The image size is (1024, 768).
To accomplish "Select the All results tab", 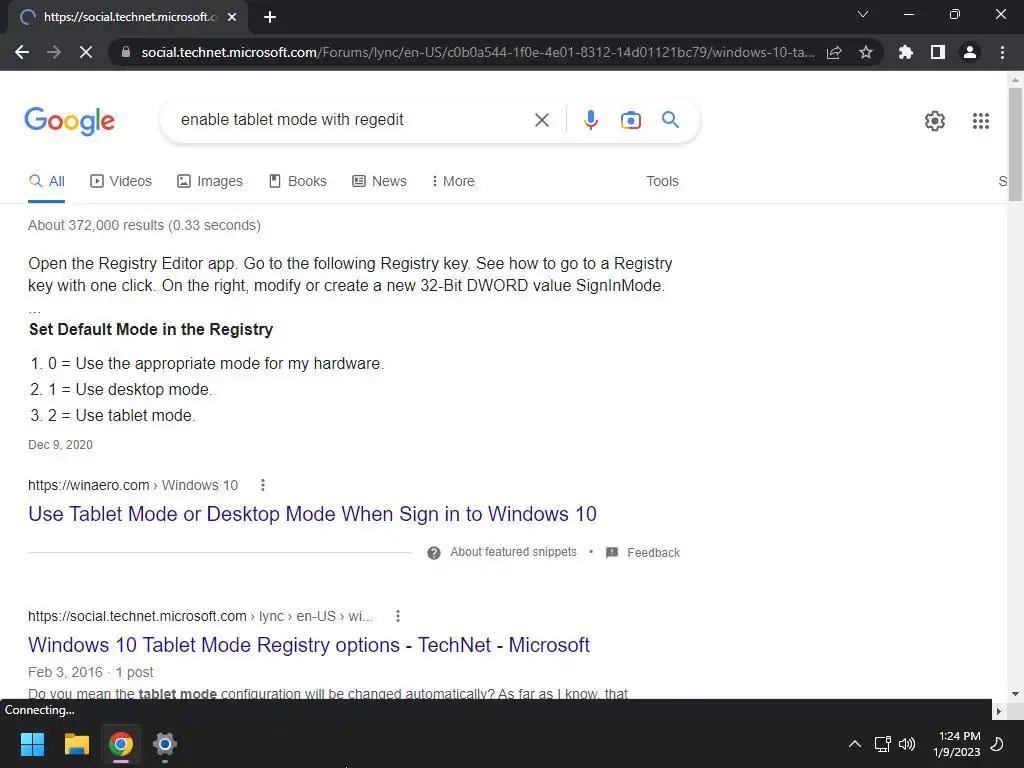I will point(46,182).
